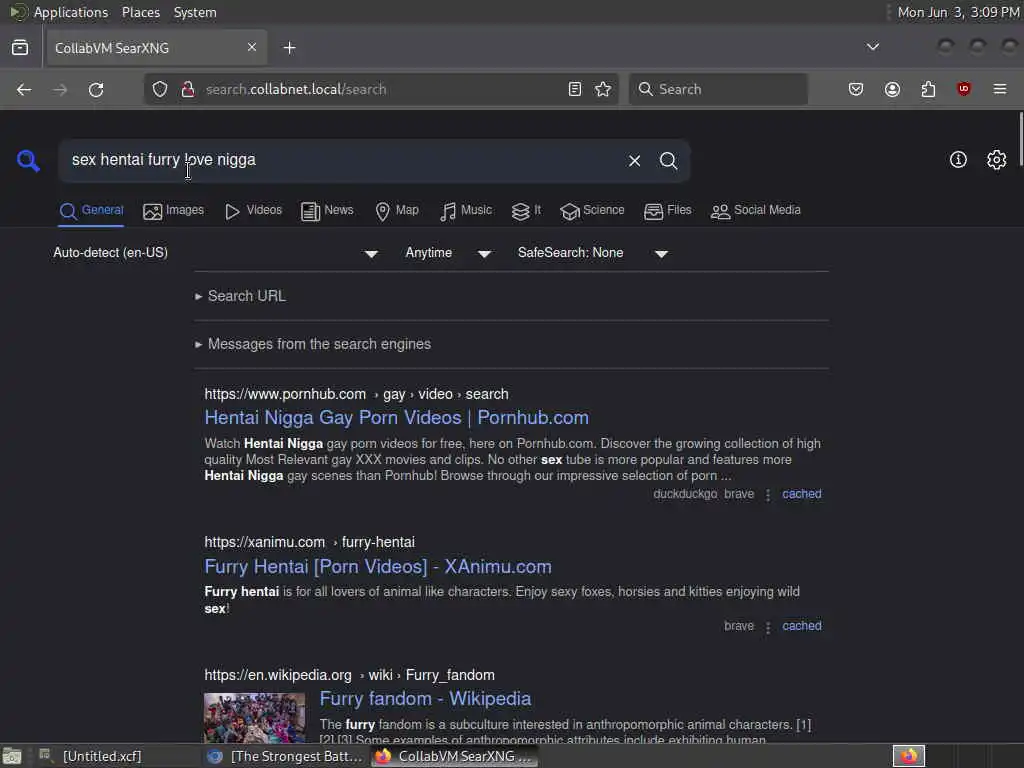This screenshot has width=1024, height=768.
Task: Click the Firefox tray icon in bottom panel
Action: click(909, 756)
